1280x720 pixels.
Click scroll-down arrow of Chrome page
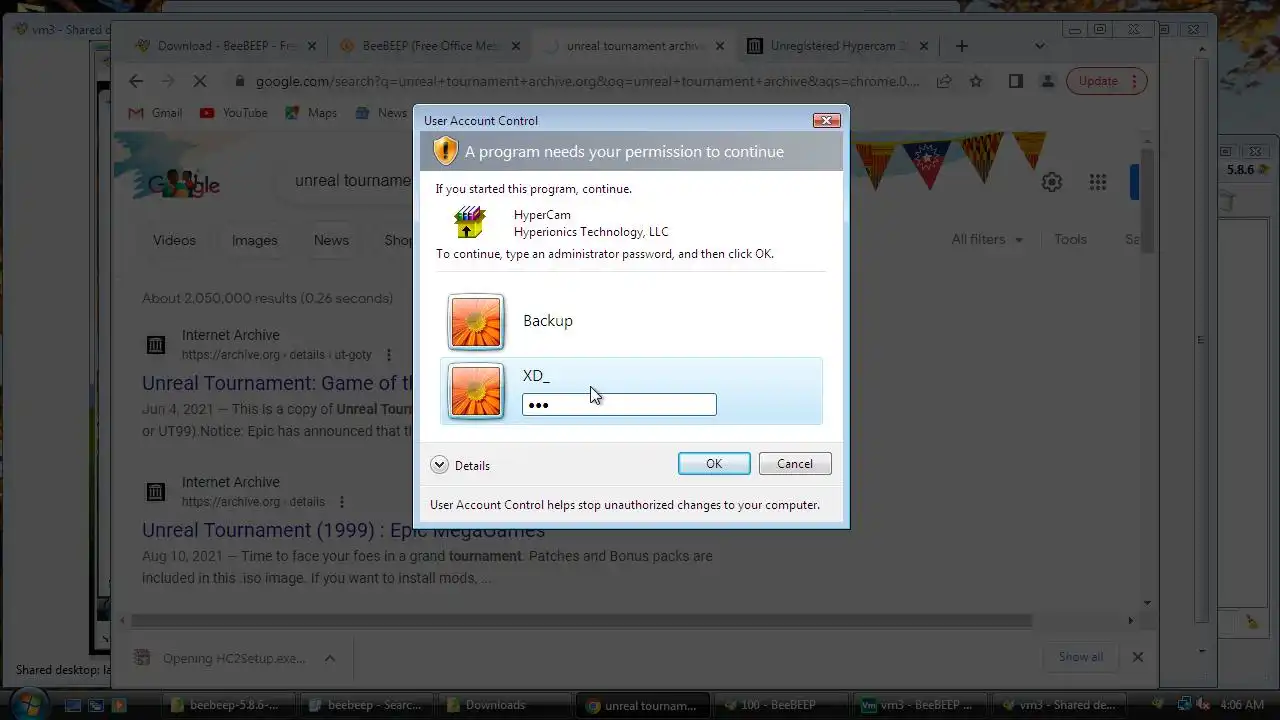(x=1147, y=603)
